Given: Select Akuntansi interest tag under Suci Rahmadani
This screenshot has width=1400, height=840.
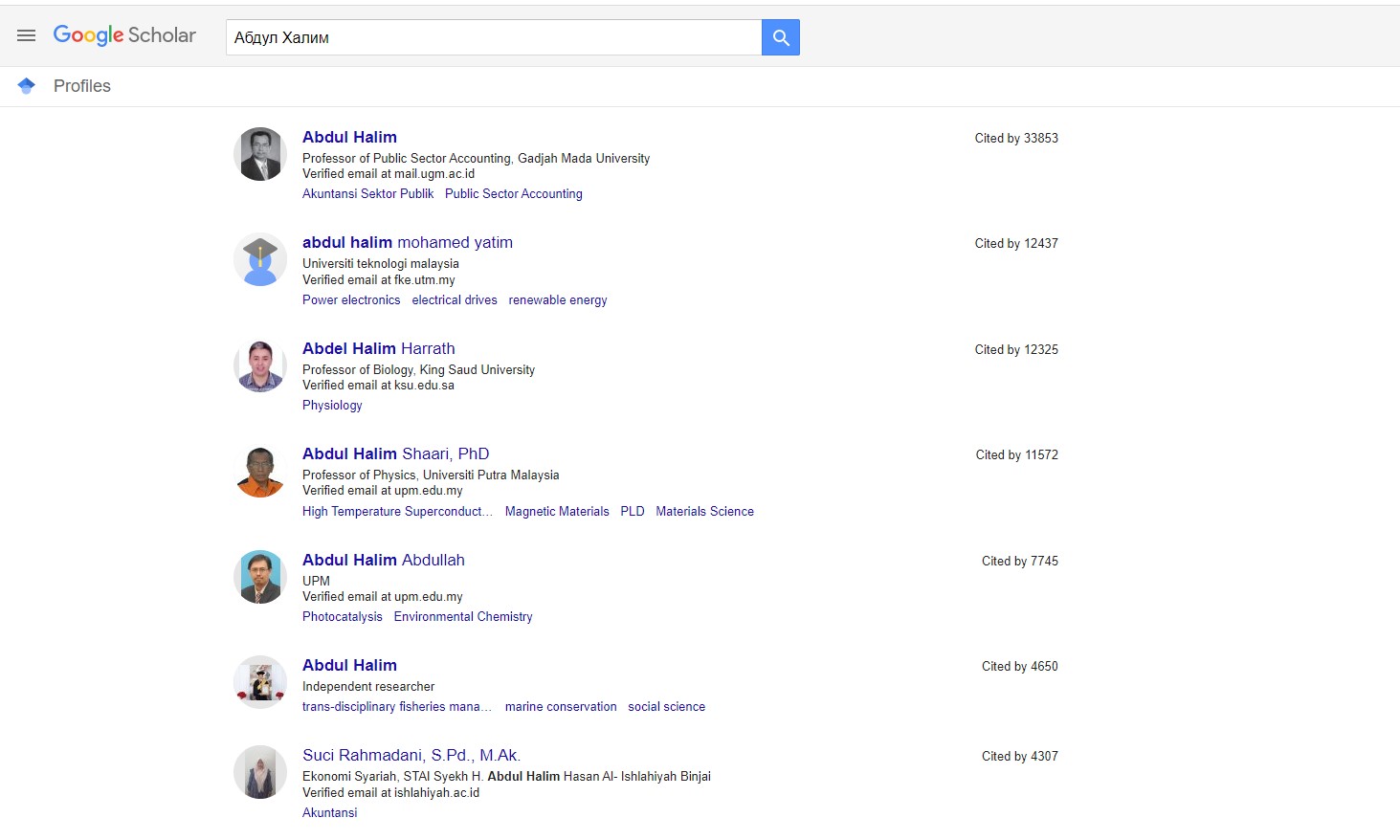Looking at the screenshot, I should [330, 812].
